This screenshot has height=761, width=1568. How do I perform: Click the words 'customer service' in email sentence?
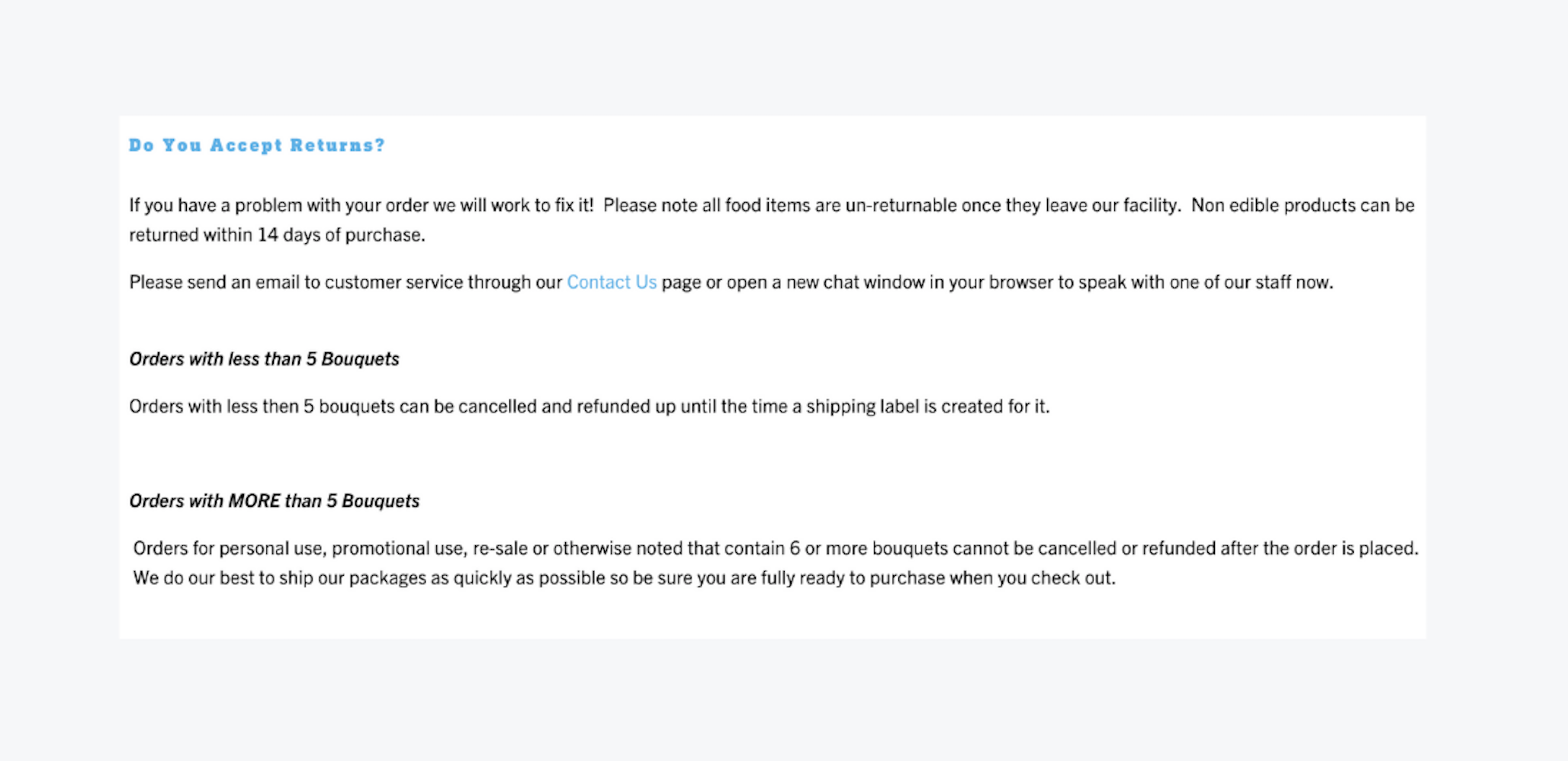click(394, 282)
